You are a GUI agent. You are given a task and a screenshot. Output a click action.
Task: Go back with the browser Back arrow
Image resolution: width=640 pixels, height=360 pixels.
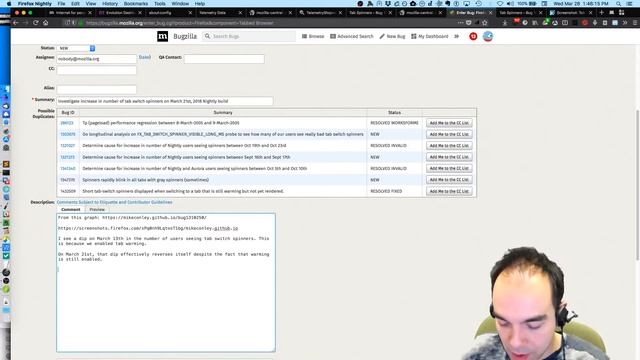point(16,23)
